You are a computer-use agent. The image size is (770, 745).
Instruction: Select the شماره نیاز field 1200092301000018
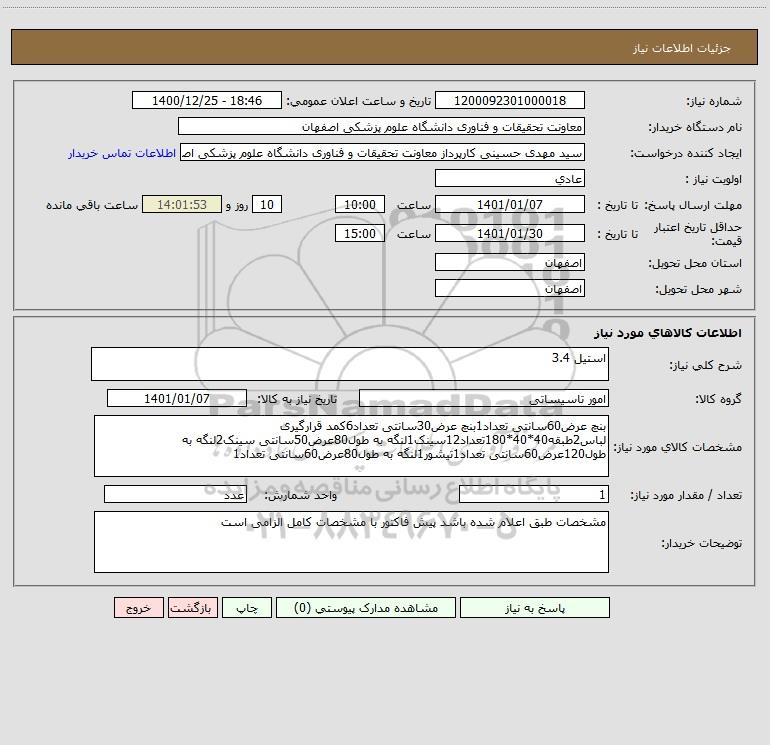point(510,101)
